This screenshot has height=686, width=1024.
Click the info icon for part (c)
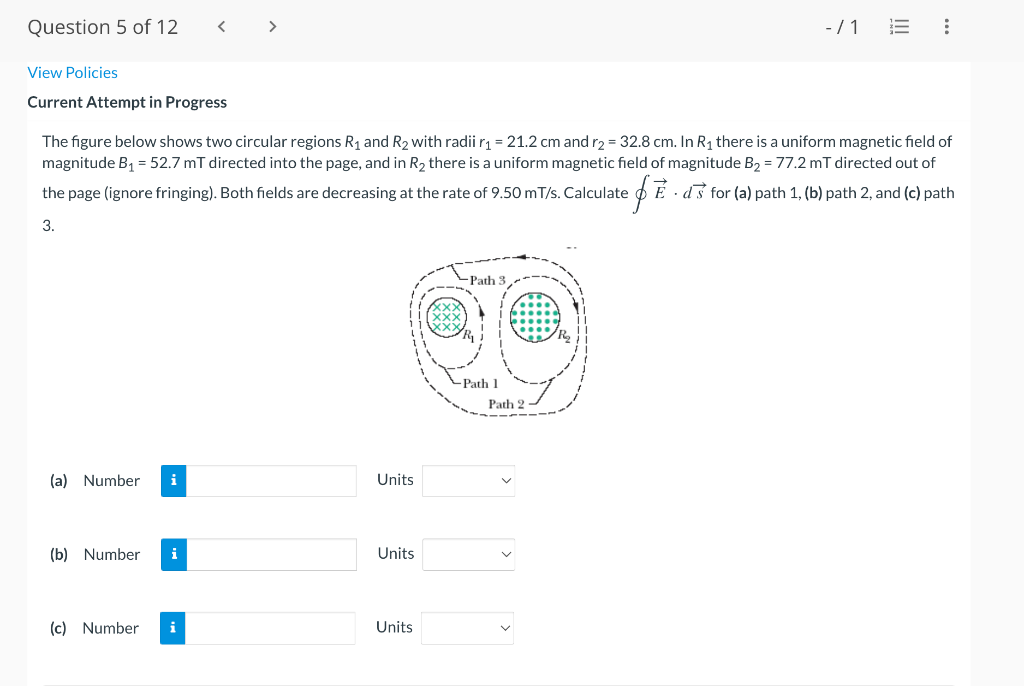[x=172, y=628]
